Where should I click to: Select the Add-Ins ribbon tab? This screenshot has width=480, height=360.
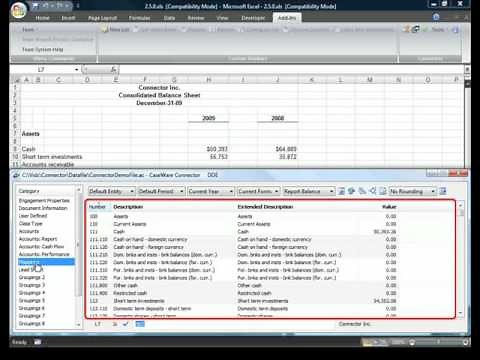[x=287, y=18]
